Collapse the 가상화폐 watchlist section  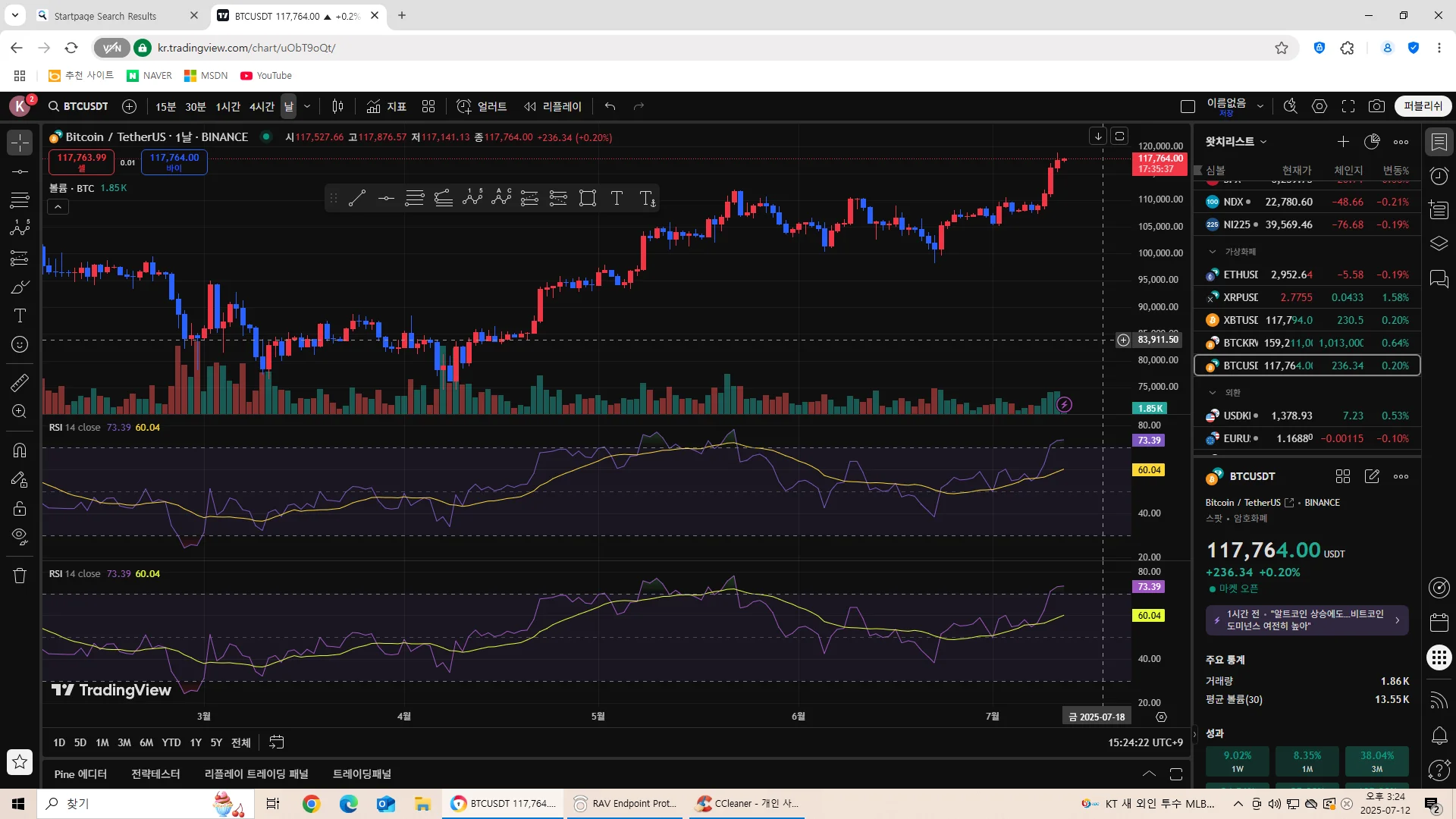(x=1212, y=252)
